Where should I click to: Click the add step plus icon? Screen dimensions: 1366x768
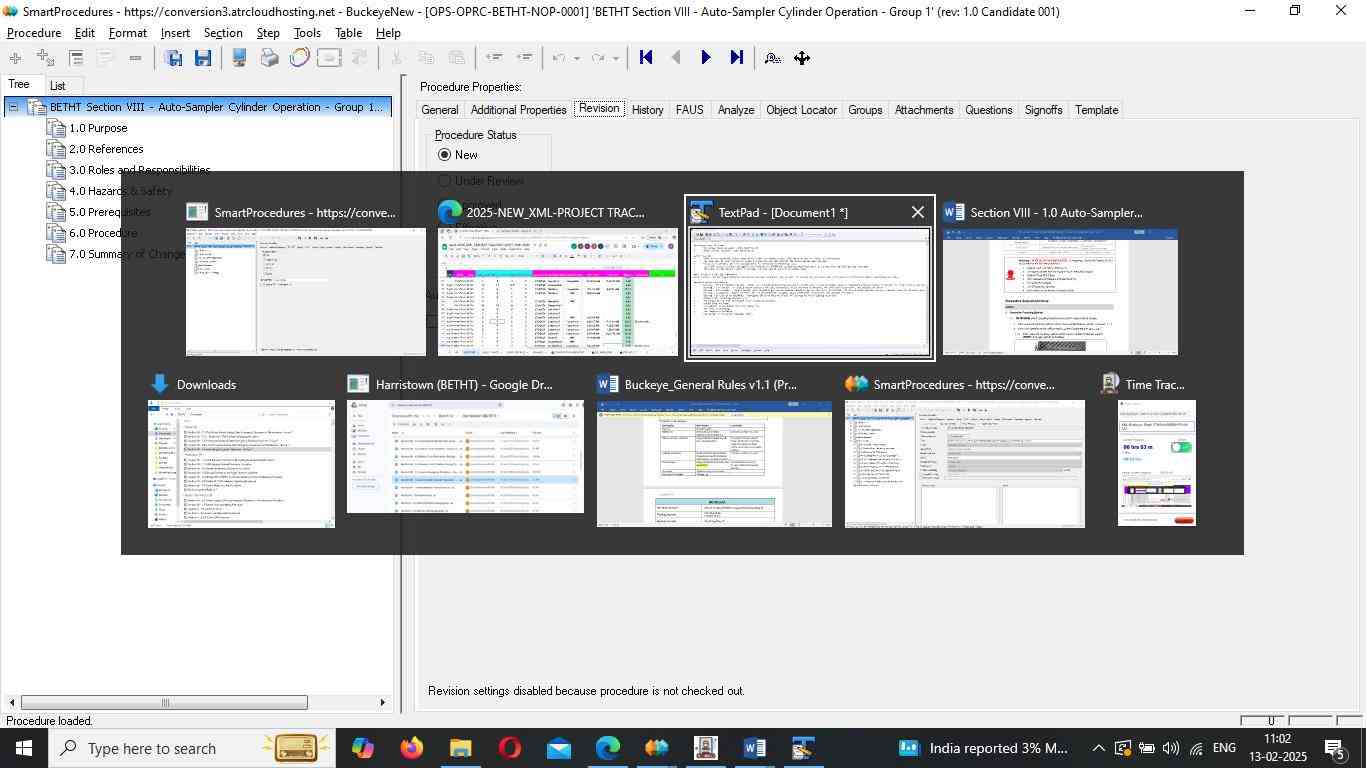click(x=15, y=58)
